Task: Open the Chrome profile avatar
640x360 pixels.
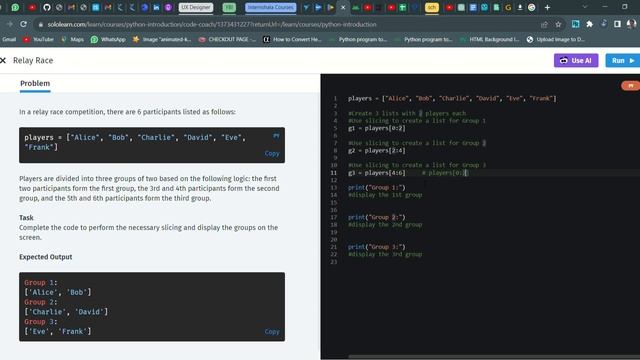Action: click(x=631, y=24)
